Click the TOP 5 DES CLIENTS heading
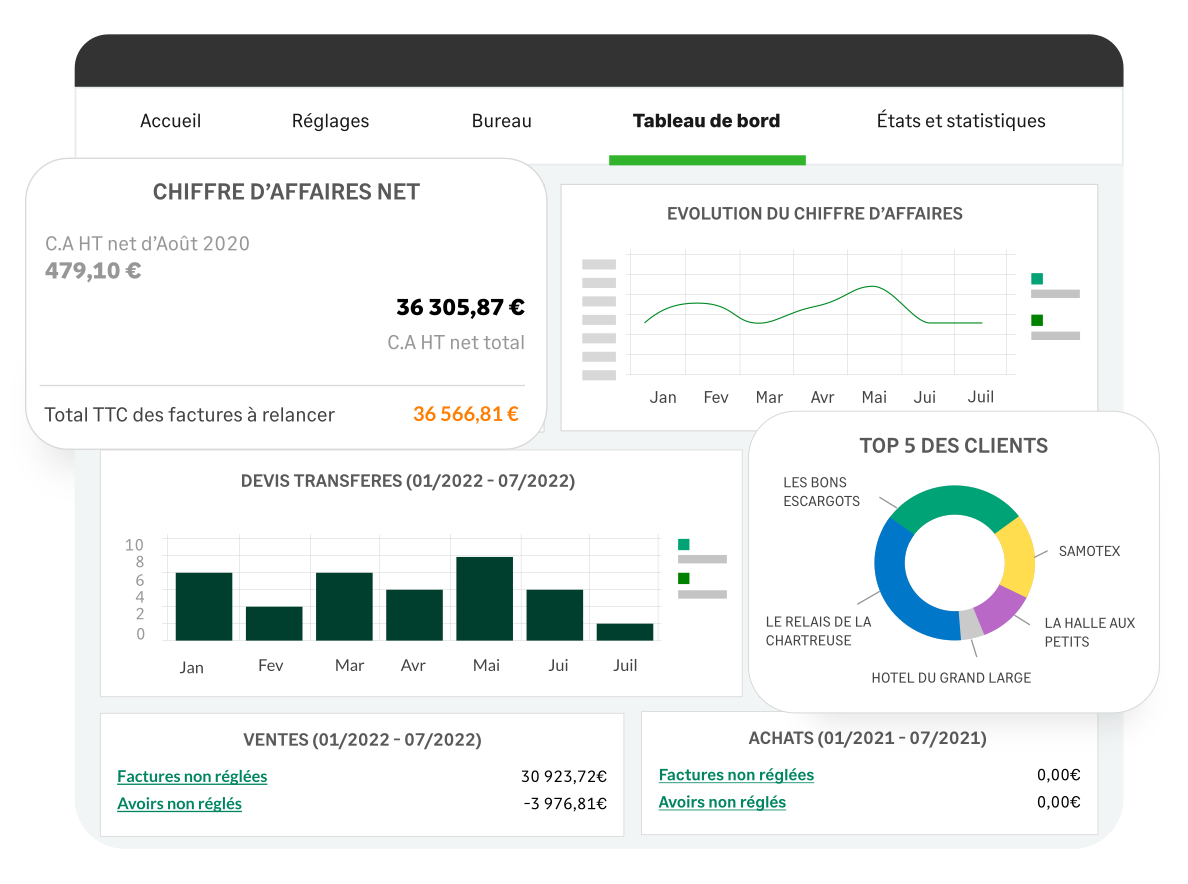This screenshot has height=884, width=1188. [953, 446]
